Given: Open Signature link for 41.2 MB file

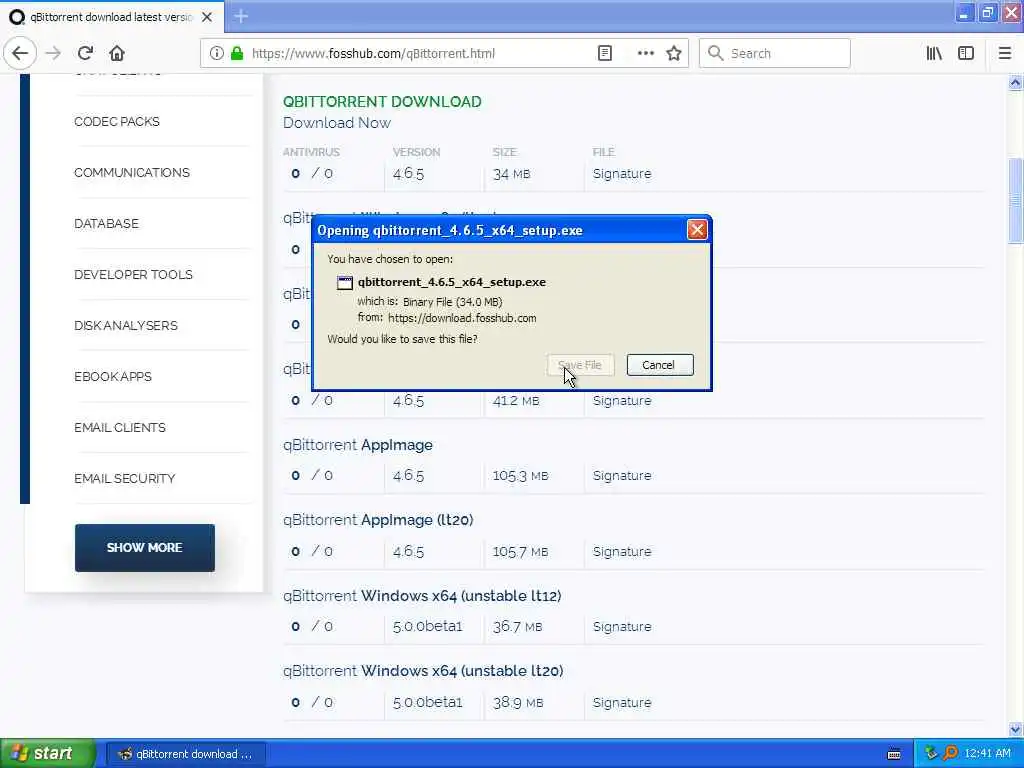Looking at the screenshot, I should (622, 400).
